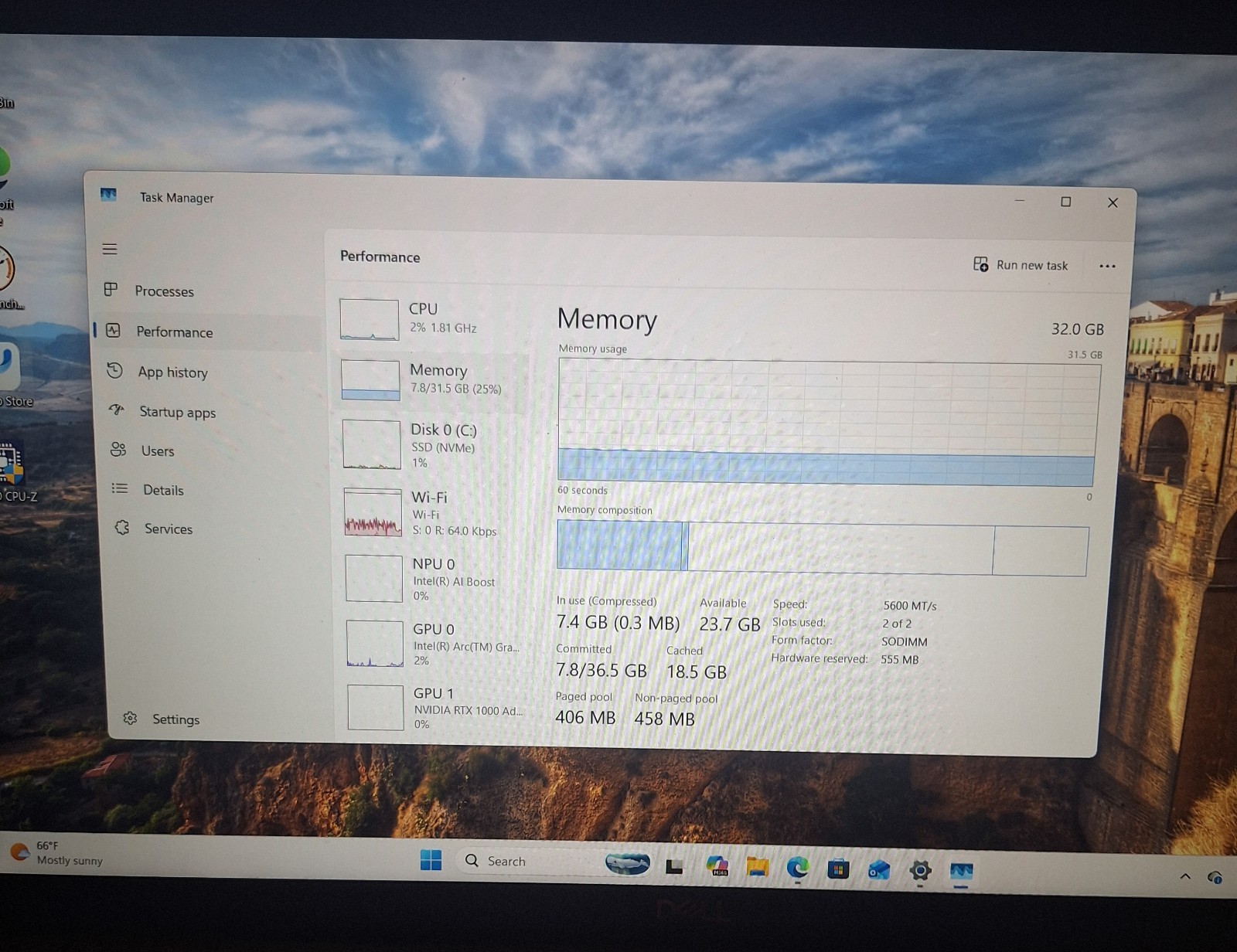Screen dimensions: 1237x952
Task: Open the Task Manager hamburger navigation menu
Action: coord(110,249)
